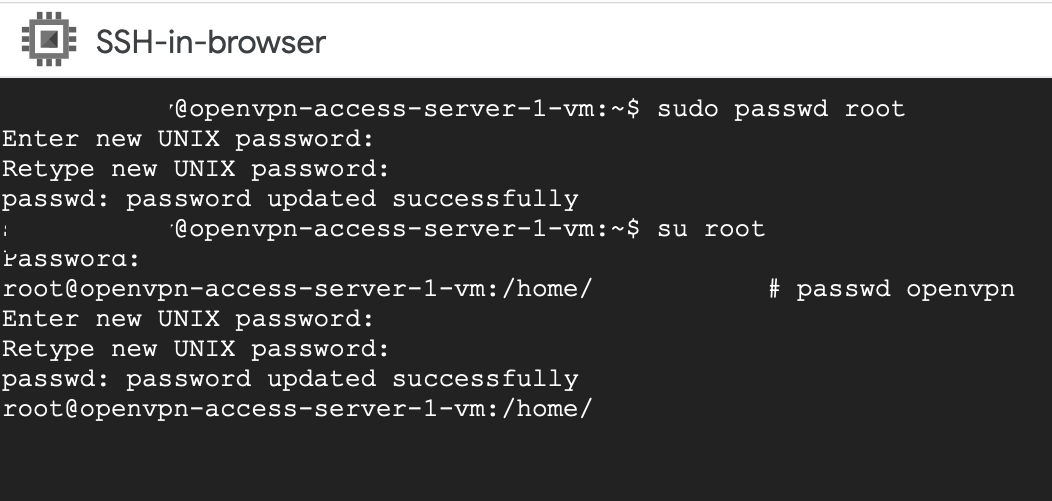The width and height of the screenshot is (1052, 501).
Task: Click the 'passwd openvpn' command text
Action: [x=906, y=289]
